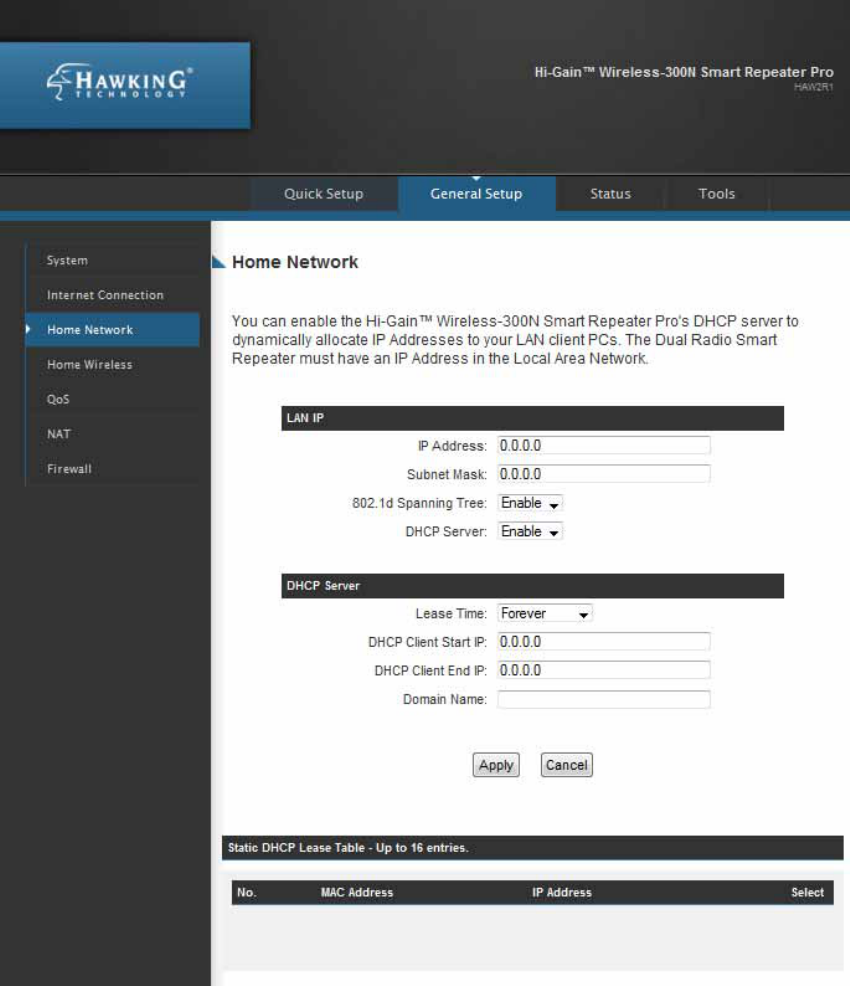Open the Status tab
The height and width of the screenshot is (986, 850).
(610, 194)
